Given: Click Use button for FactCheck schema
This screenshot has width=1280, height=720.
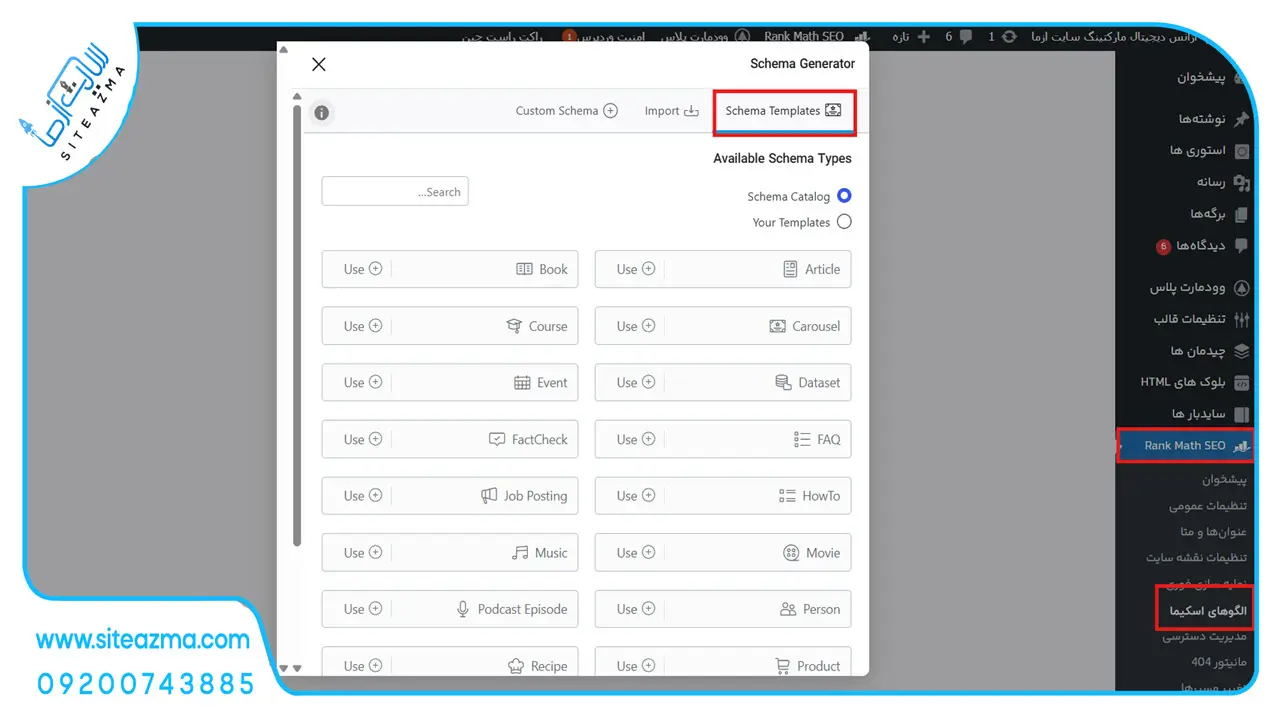Looking at the screenshot, I should (363, 439).
